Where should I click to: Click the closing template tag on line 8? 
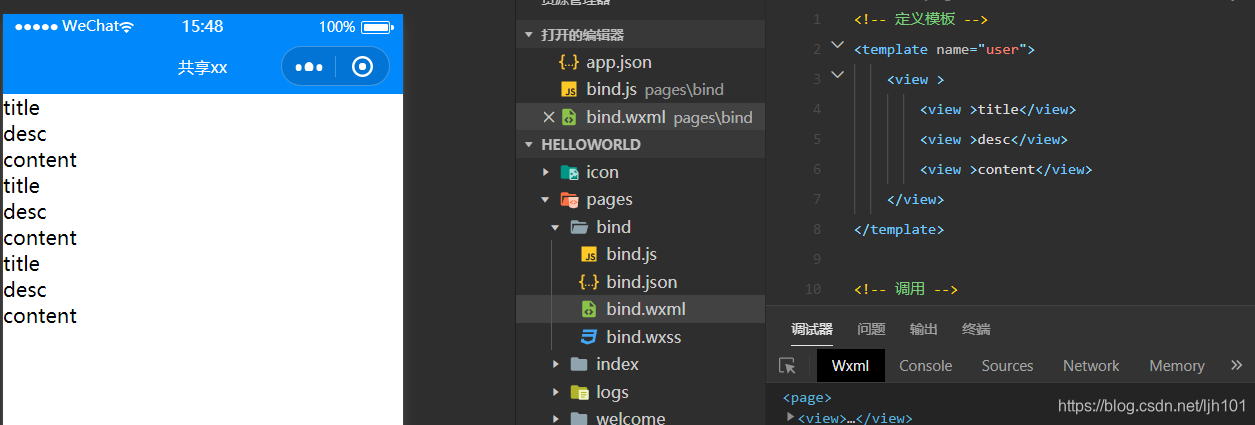pyautogui.click(x=898, y=229)
